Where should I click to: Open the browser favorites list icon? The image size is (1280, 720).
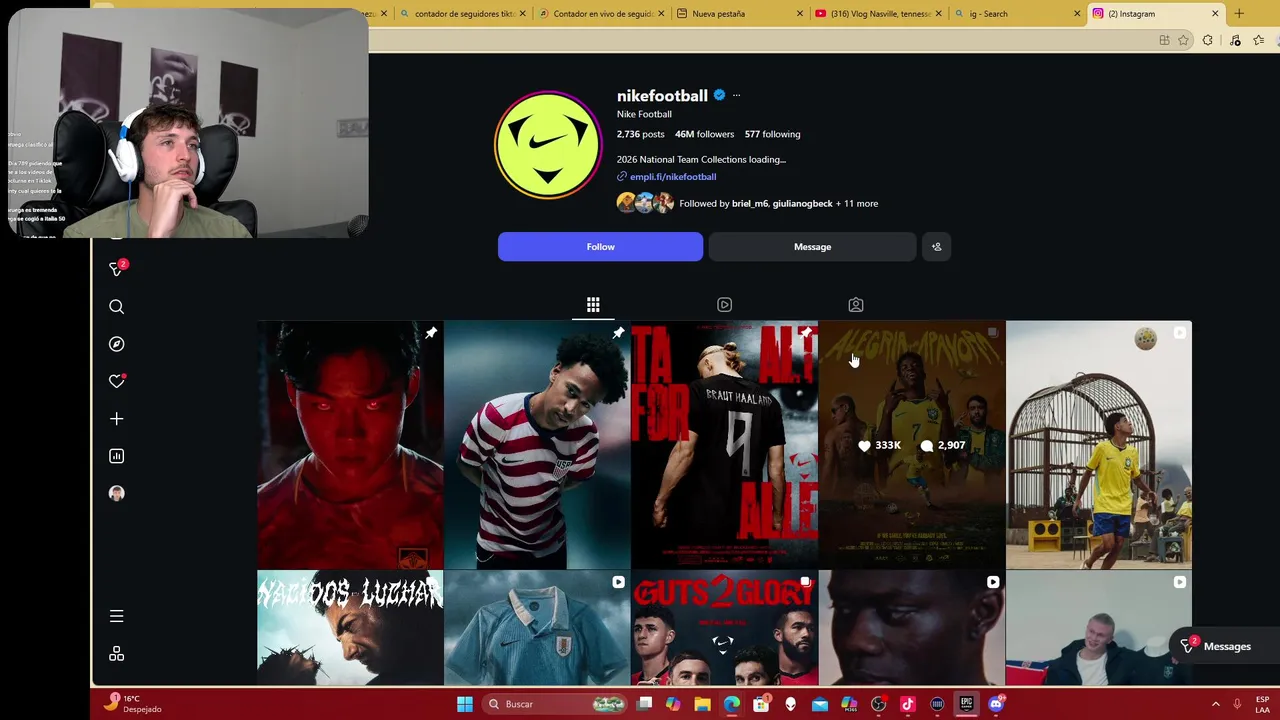[x=1258, y=40]
